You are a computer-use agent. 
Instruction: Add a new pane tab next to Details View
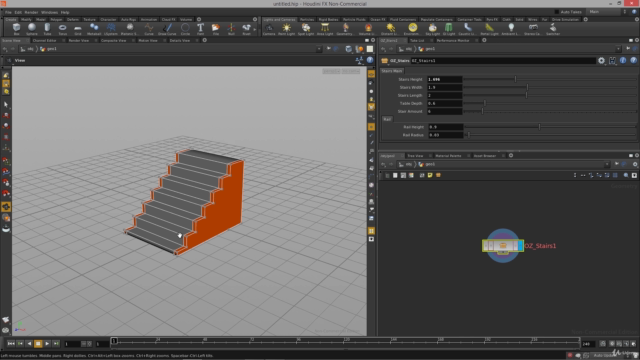(x=204, y=40)
